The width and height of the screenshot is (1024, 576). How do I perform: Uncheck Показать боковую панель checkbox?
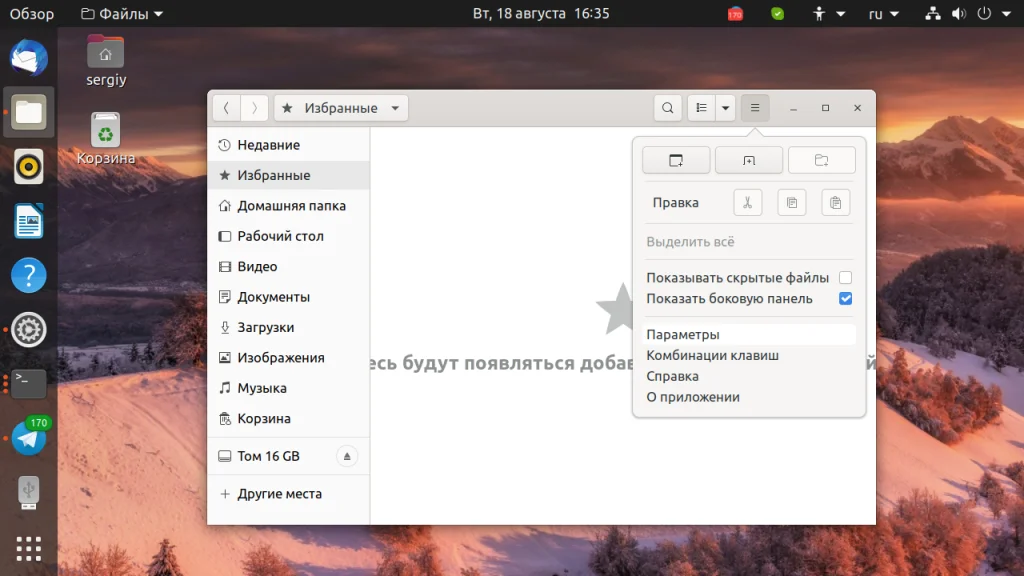845,298
